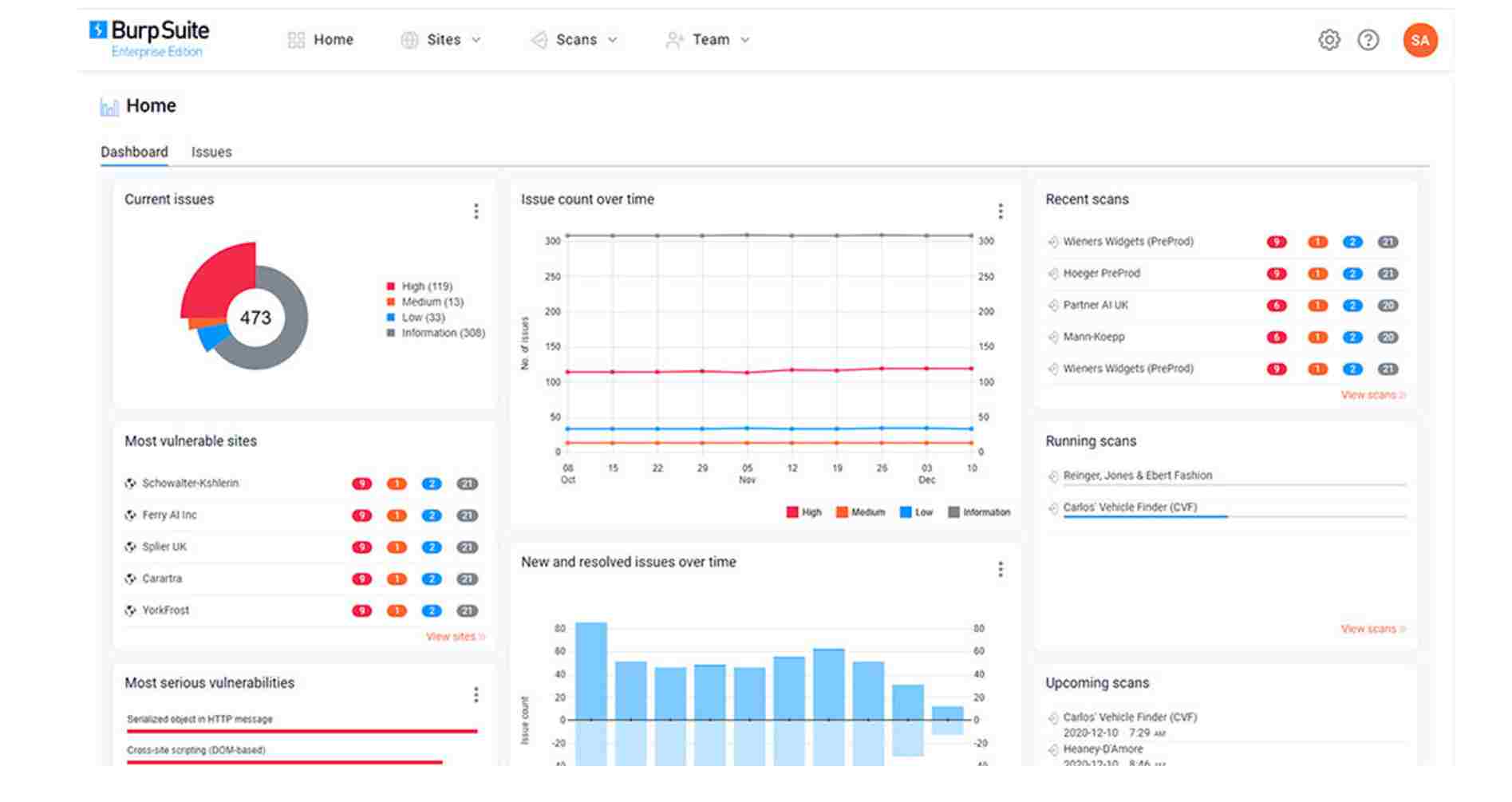The height and width of the screenshot is (802, 1512).
Task: Follow View scans link under Recent scans
Action: pyautogui.click(x=1373, y=395)
